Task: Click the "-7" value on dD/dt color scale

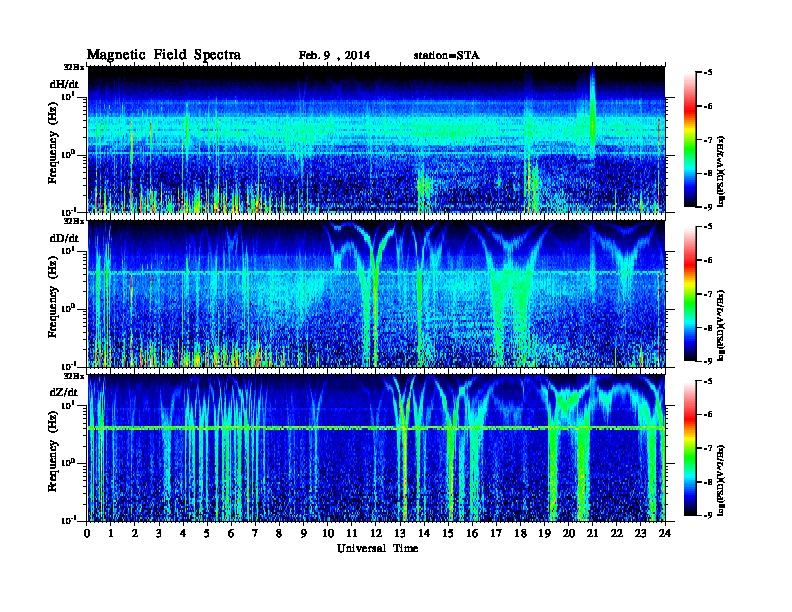Action: click(x=708, y=294)
